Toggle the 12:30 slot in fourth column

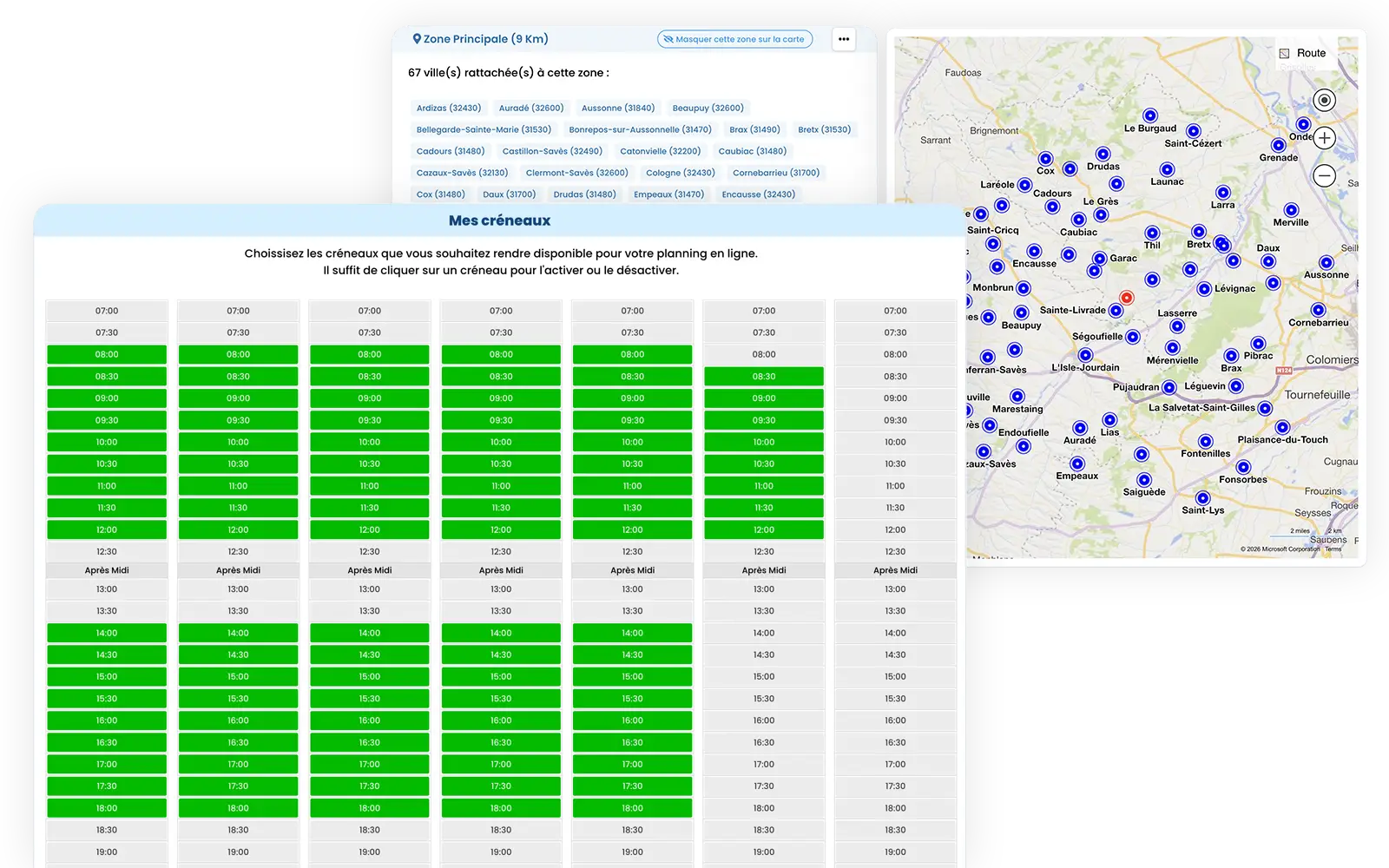pyautogui.click(x=501, y=552)
